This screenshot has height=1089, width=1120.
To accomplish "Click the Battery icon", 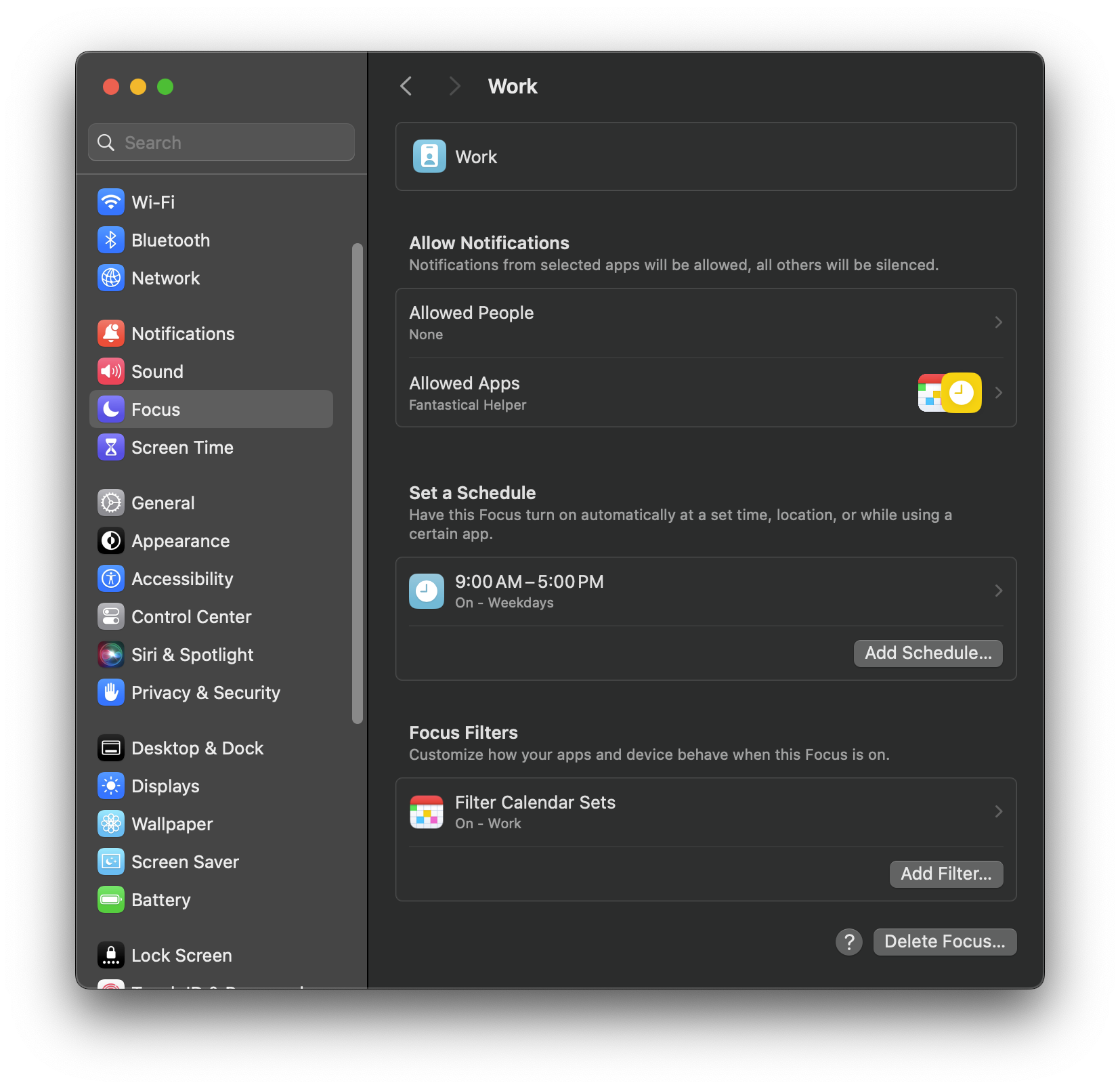I will pos(111,899).
